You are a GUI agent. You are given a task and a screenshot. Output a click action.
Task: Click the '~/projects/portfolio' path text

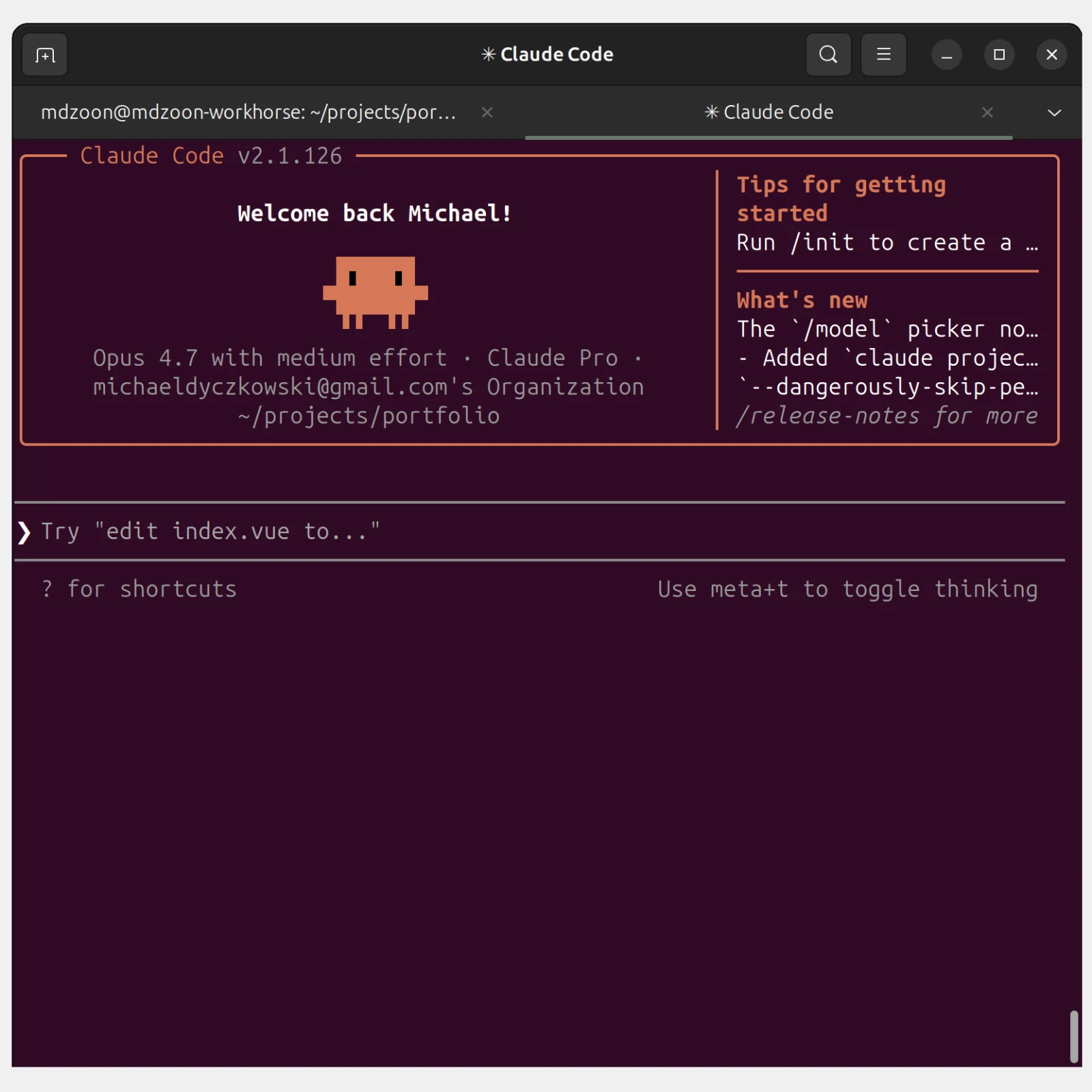pyautogui.click(x=369, y=416)
